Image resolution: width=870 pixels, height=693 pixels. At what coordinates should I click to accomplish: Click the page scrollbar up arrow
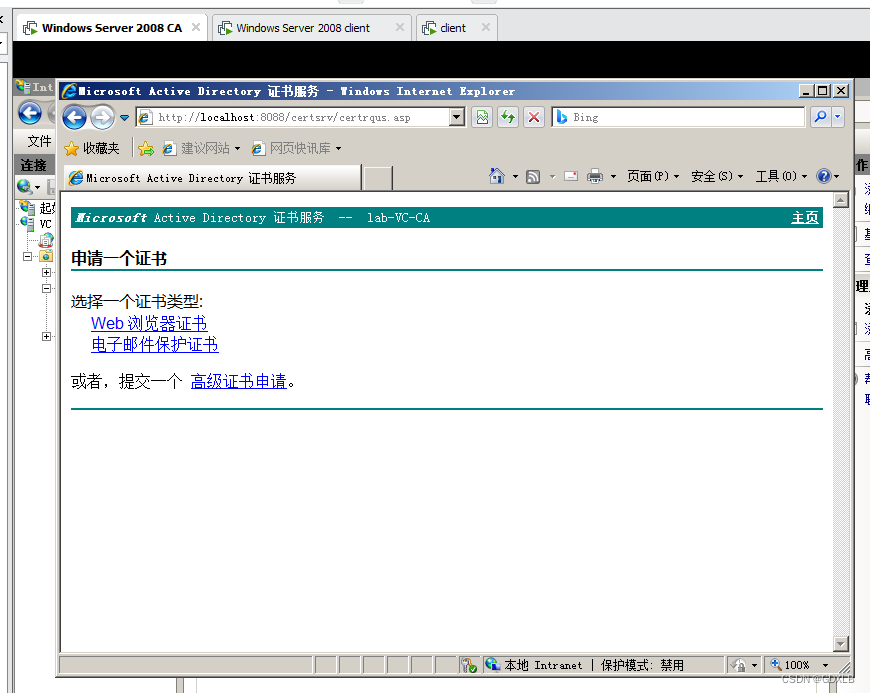(841, 200)
